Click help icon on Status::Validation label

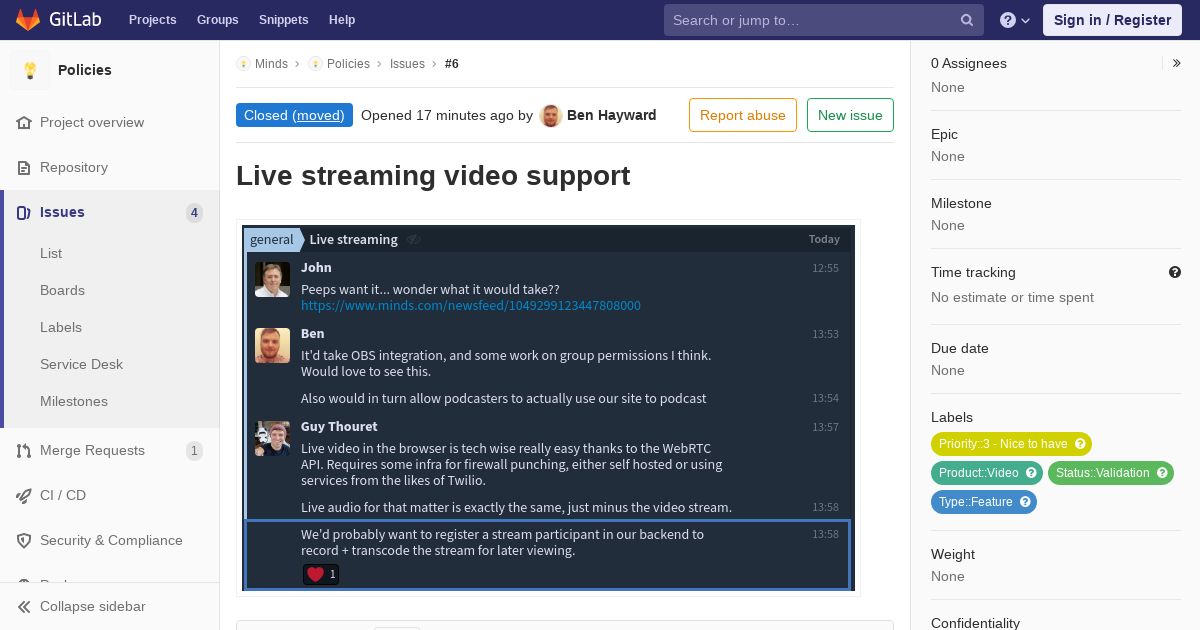[x=1162, y=473]
